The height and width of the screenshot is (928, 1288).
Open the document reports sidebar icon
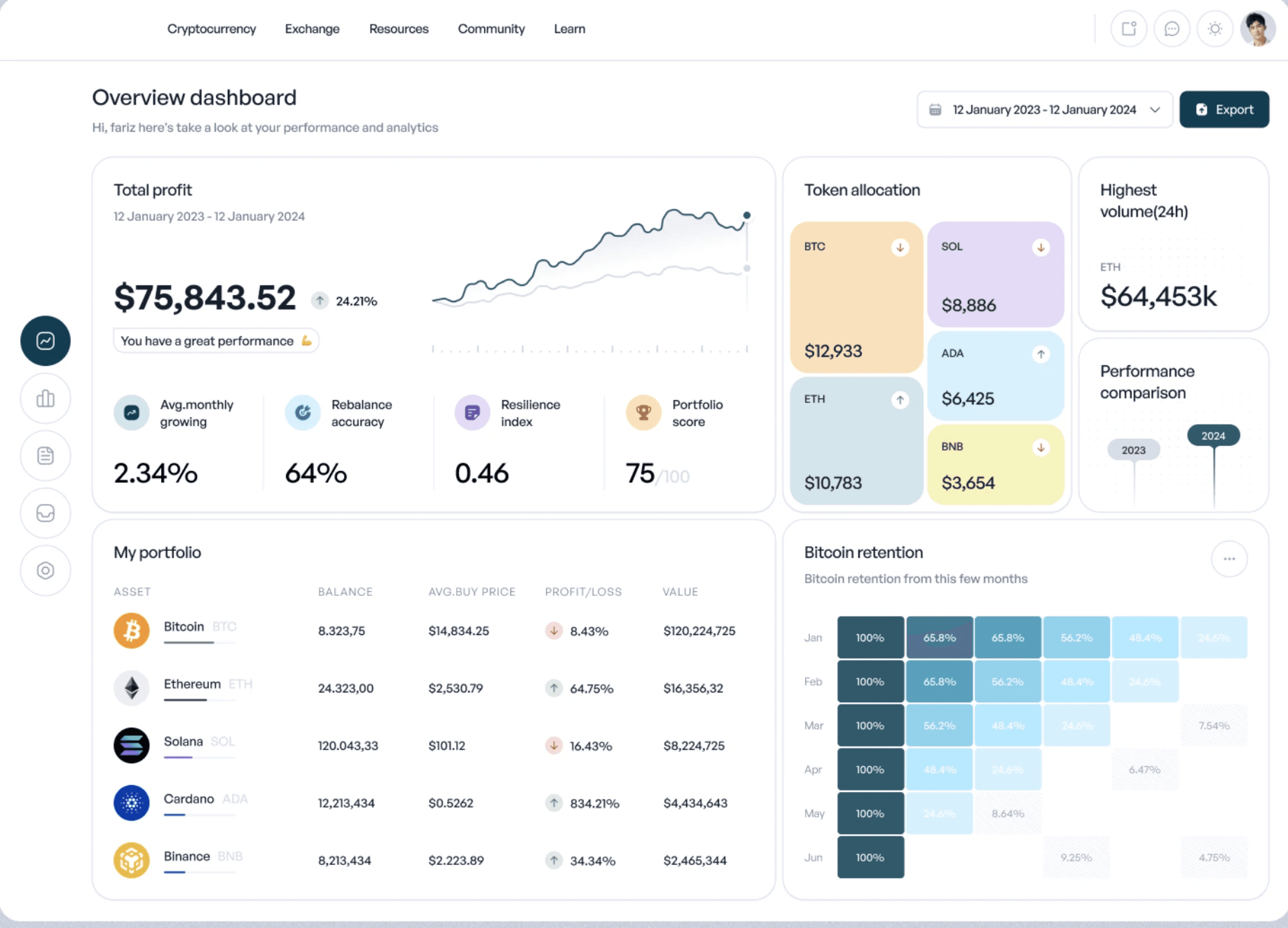coord(46,456)
